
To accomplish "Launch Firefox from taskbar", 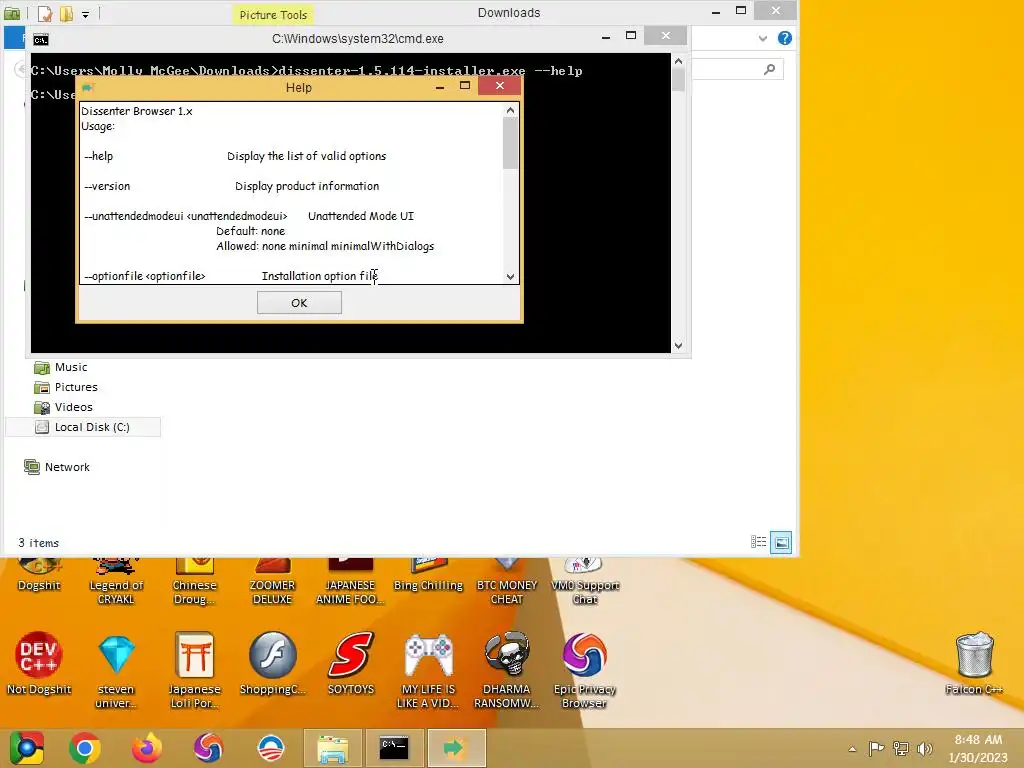I will click(147, 748).
